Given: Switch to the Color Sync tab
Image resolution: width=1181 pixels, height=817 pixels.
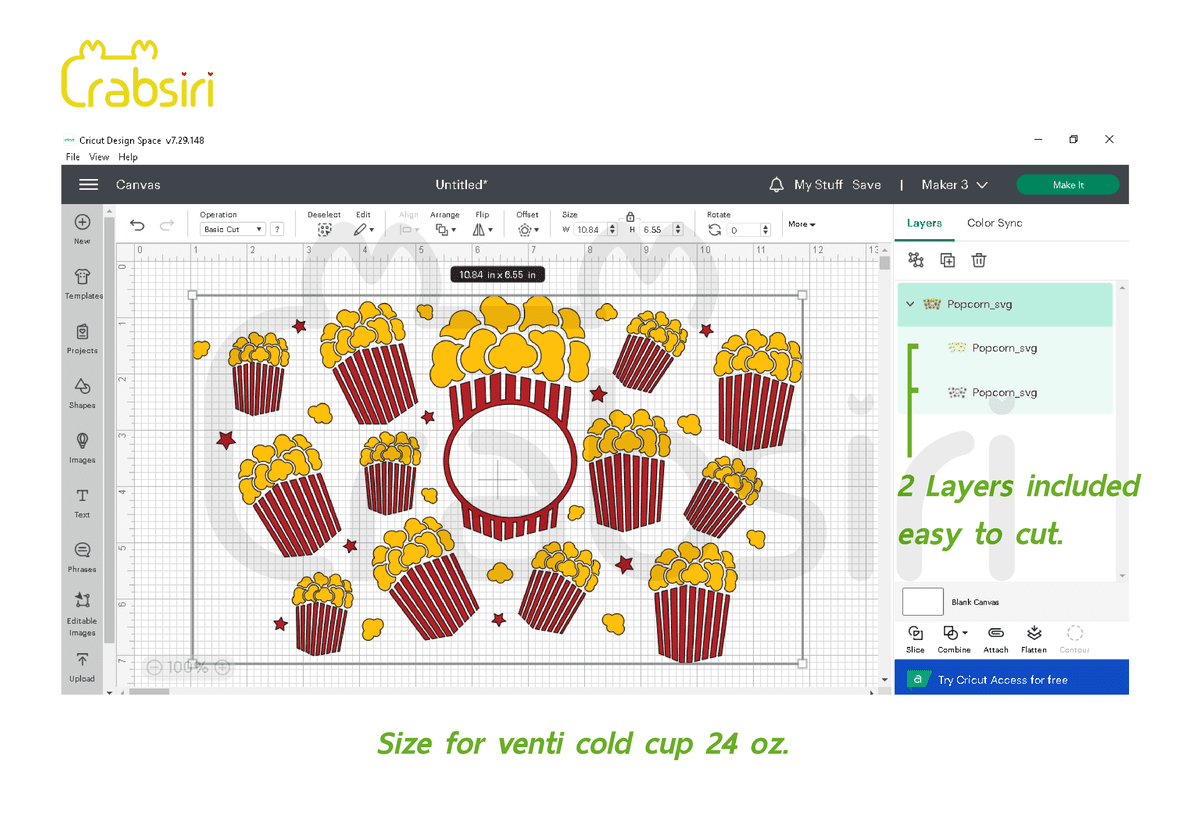Looking at the screenshot, I should 994,223.
